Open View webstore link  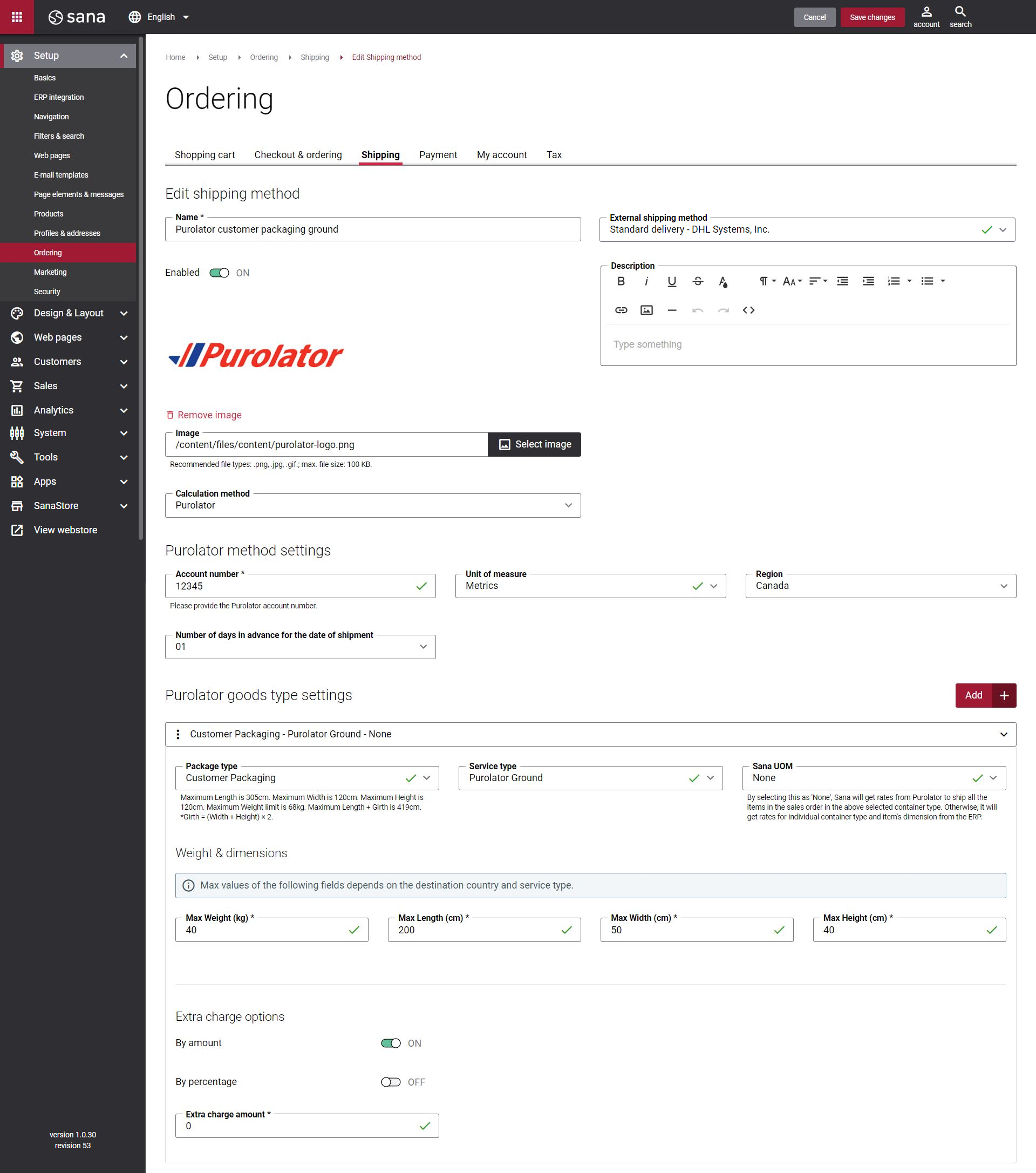pos(65,530)
